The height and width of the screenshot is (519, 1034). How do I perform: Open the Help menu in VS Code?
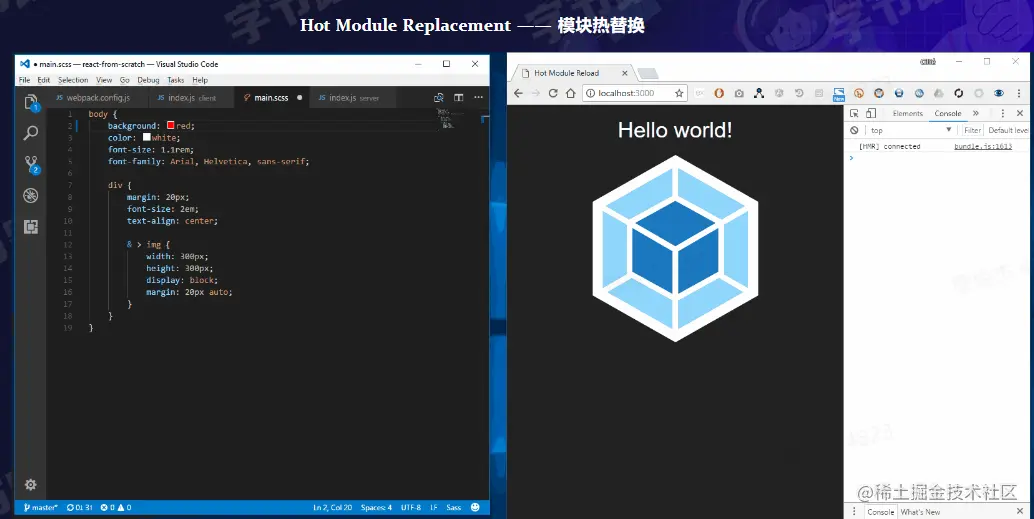[x=200, y=80]
